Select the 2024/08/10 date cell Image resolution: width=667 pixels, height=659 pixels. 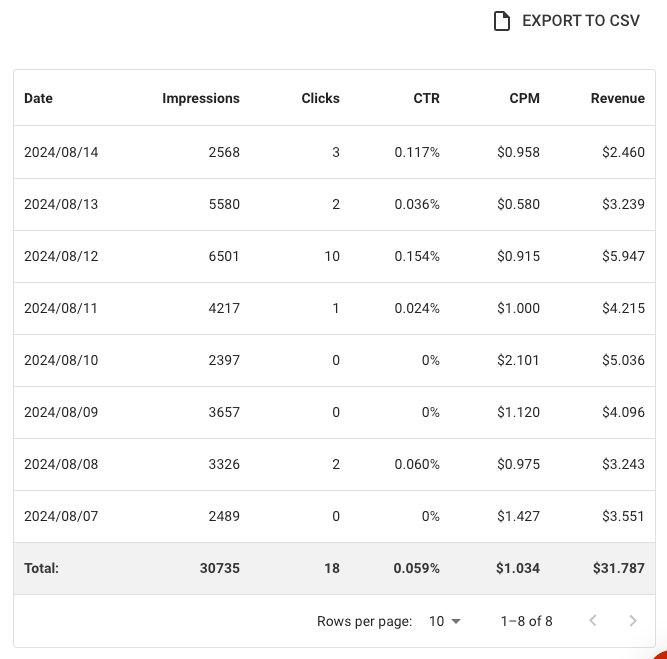(x=61, y=360)
